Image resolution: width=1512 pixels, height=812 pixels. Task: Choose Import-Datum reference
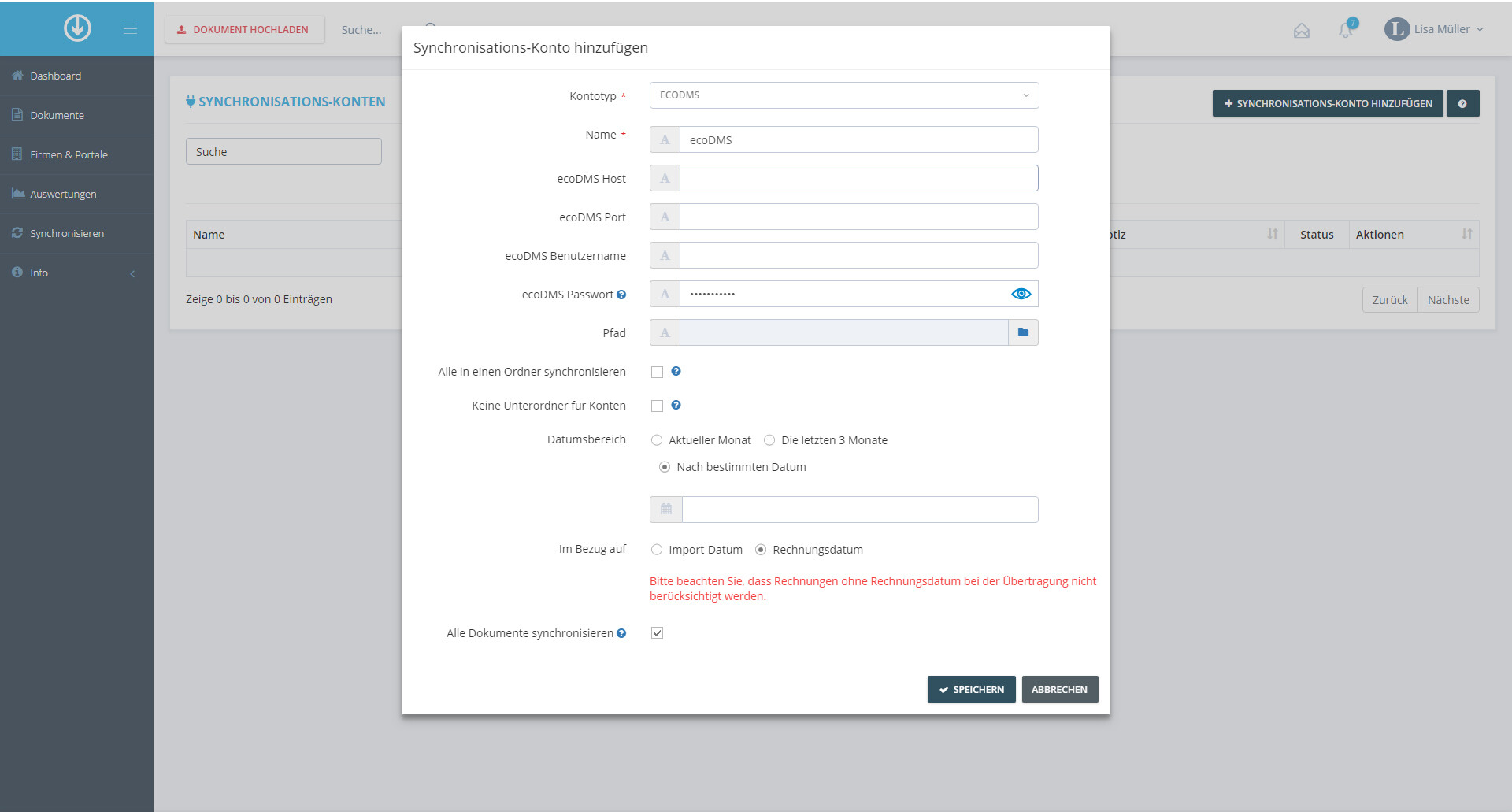657,550
